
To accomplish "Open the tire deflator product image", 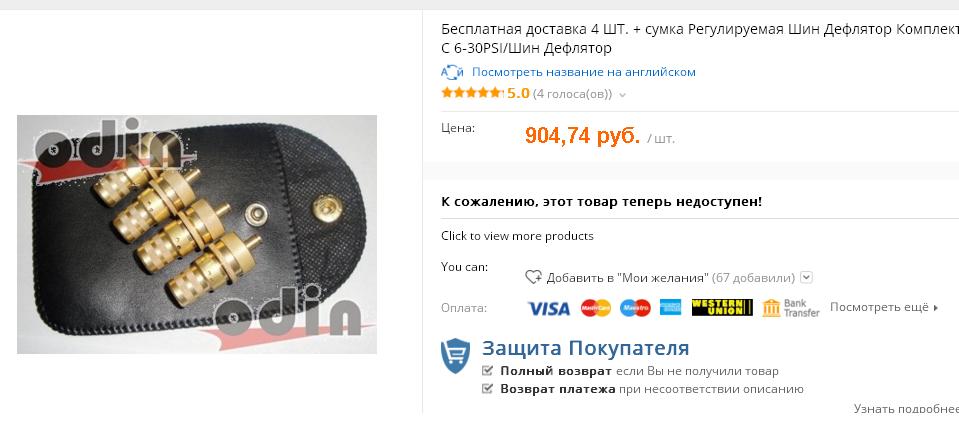I will click(197, 234).
